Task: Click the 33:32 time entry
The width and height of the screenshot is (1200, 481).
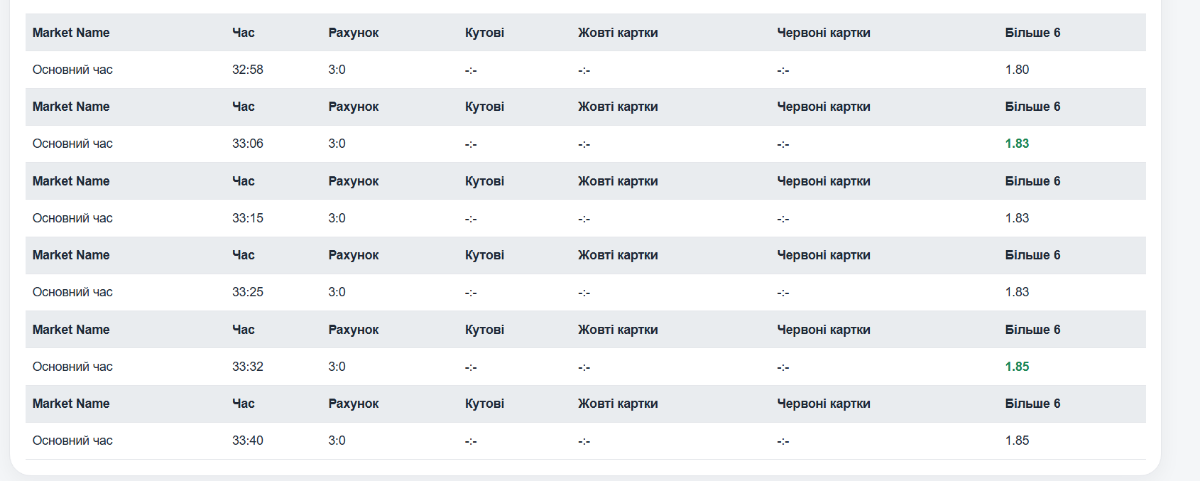Action: coord(247,367)
